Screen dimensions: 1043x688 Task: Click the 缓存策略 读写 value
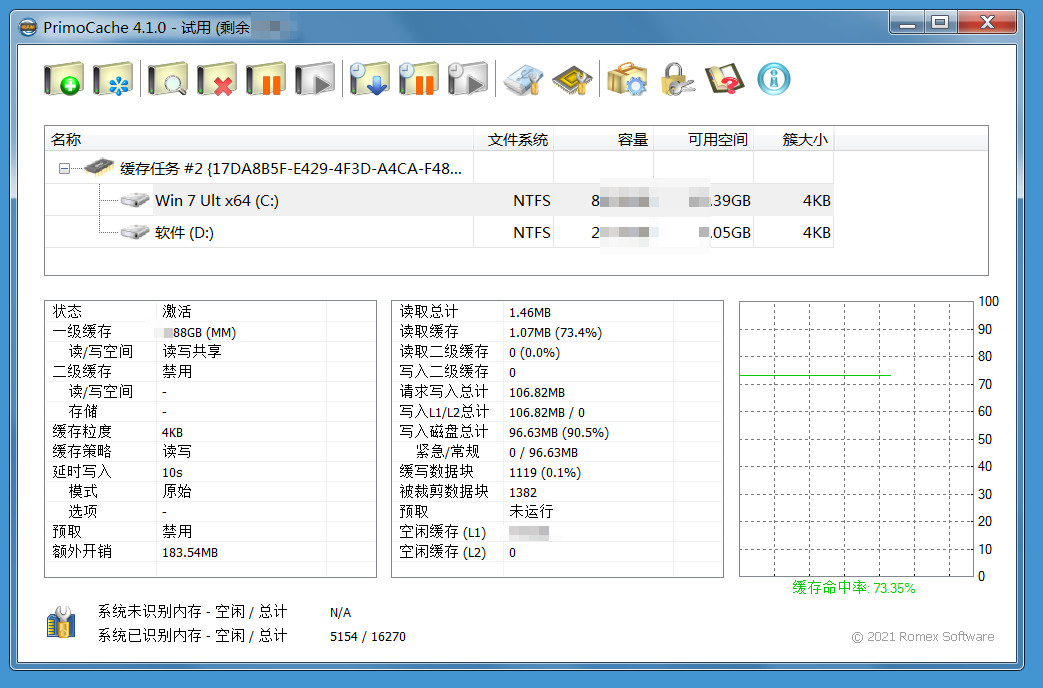pos(177,452)
